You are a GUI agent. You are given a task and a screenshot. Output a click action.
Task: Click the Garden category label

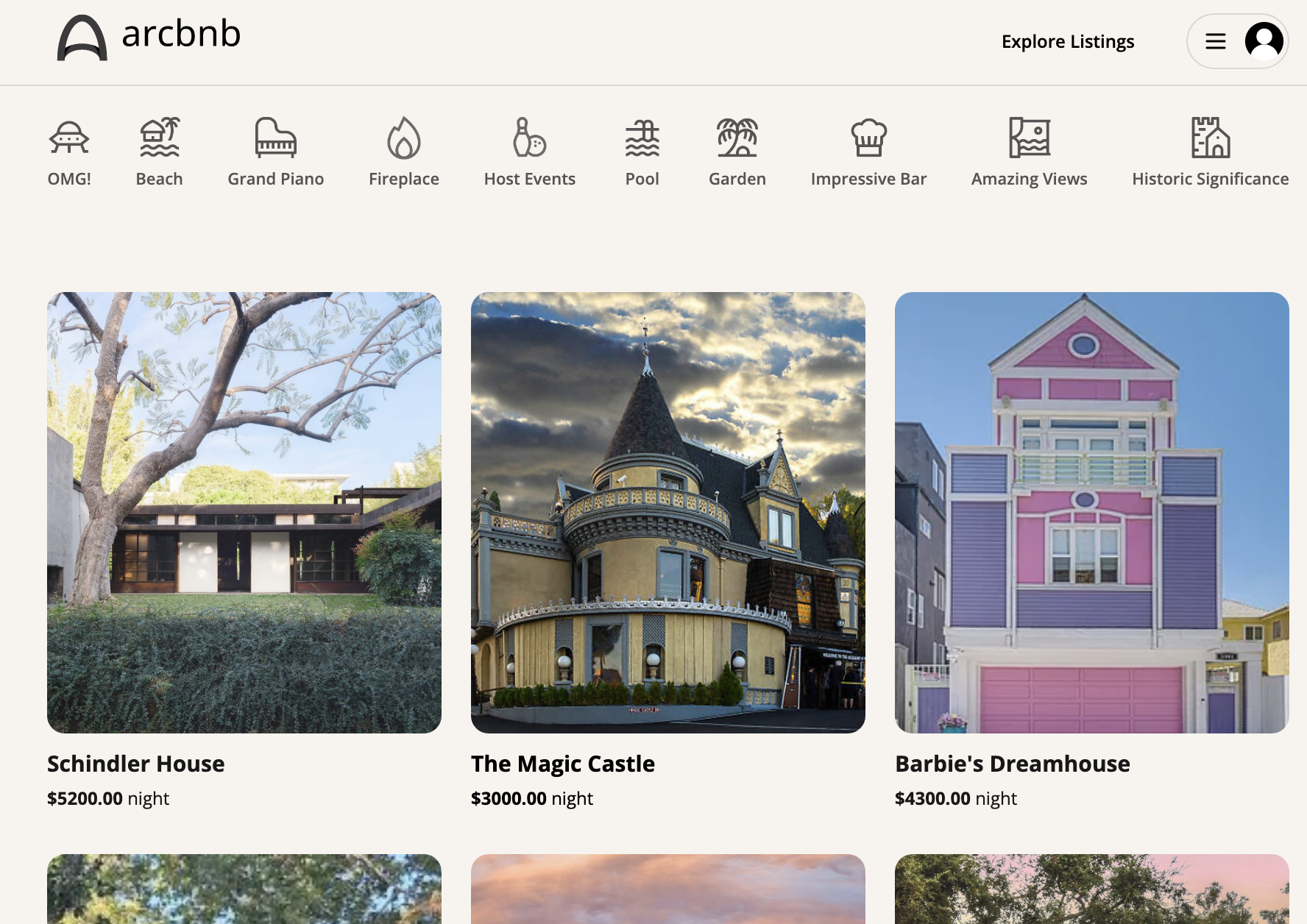coord(737,179)
